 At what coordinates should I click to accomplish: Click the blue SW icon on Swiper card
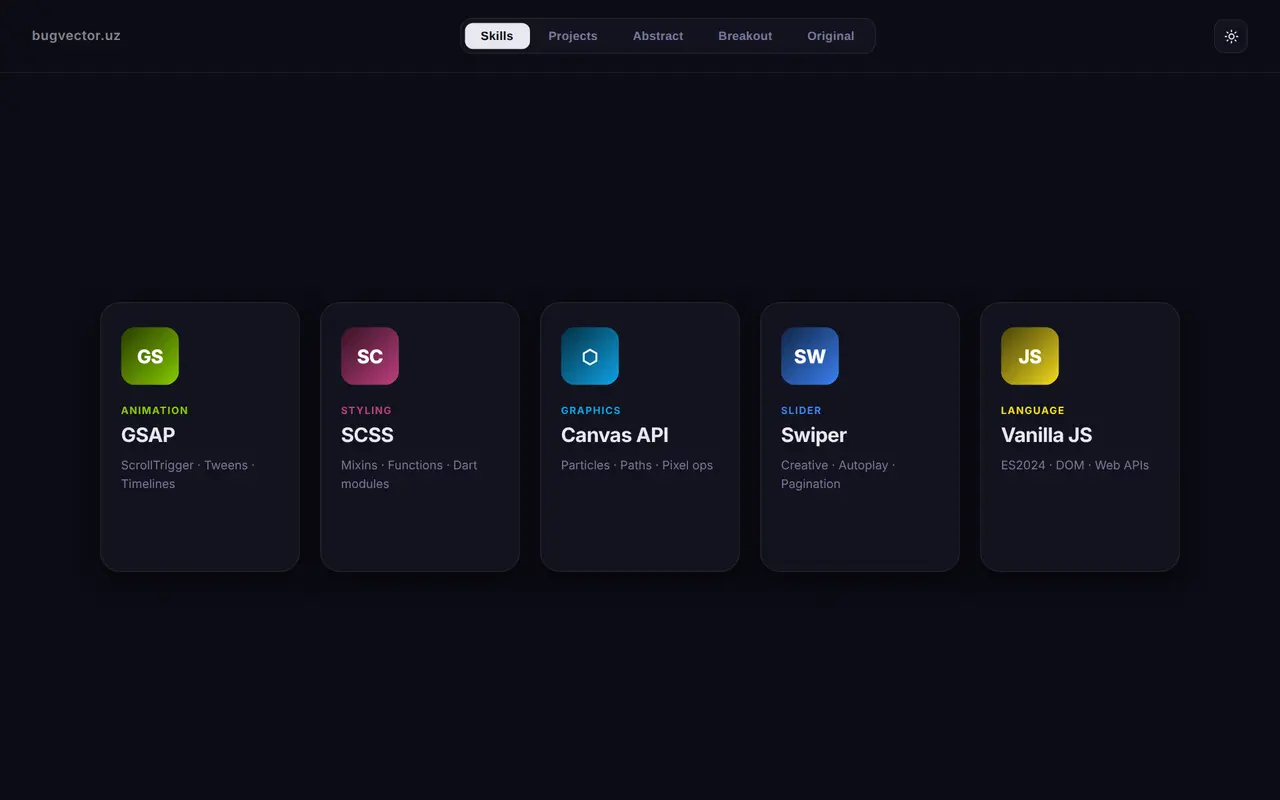click(x=810, y=356)
